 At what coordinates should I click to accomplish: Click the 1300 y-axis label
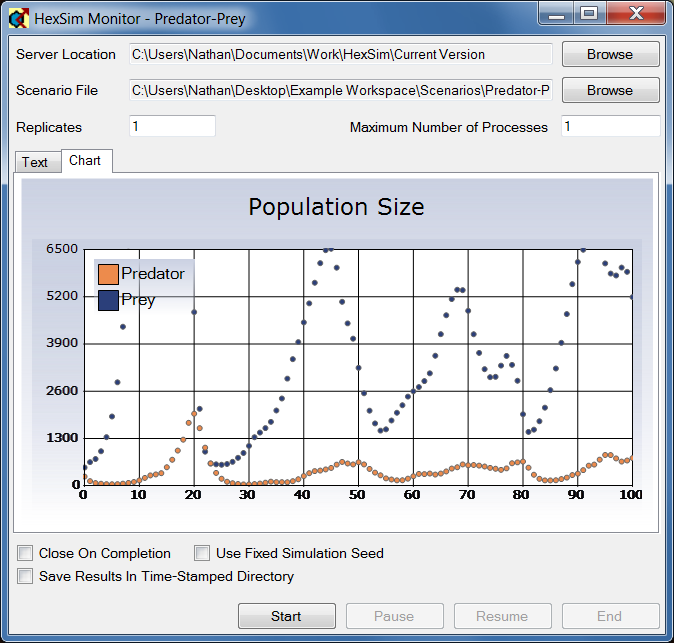[62, 438]
